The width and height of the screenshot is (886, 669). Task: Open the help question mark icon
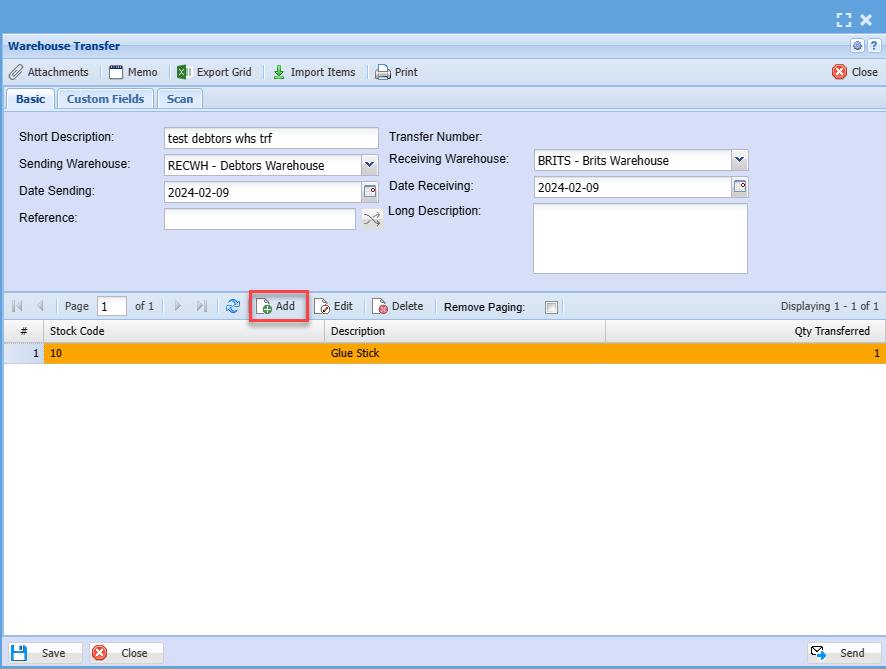coord(873,46)
